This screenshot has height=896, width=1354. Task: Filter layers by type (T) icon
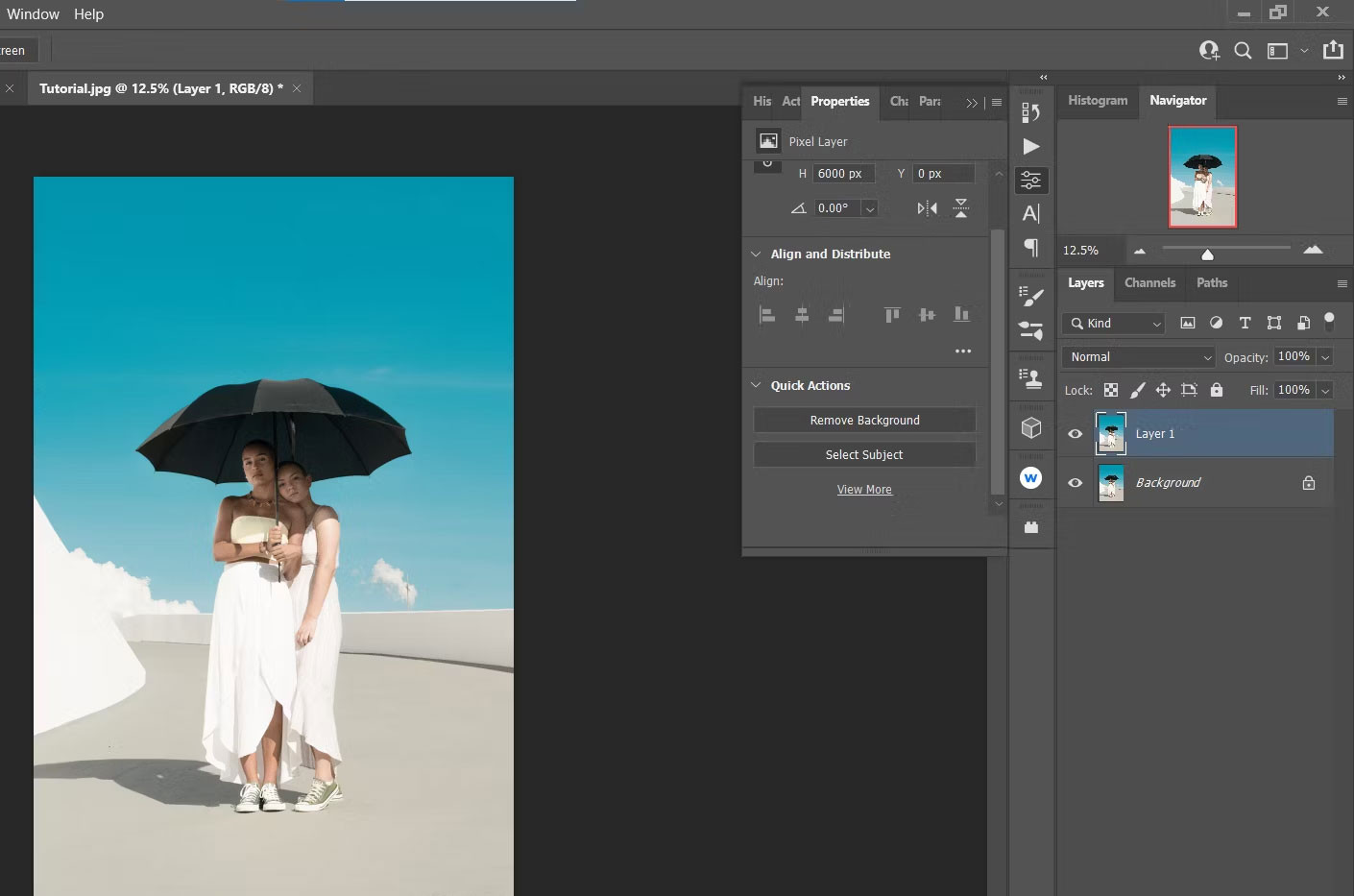coord(1245,323)
